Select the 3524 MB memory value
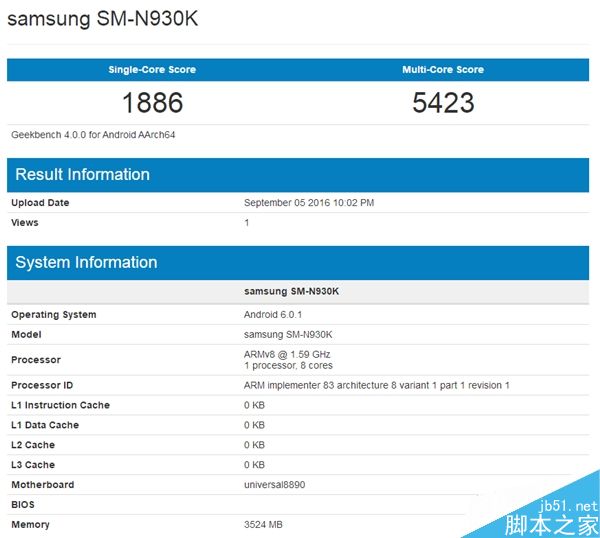The height and width of the screenshot is (538, 600). pyautogui.click(x=263, y=525)
